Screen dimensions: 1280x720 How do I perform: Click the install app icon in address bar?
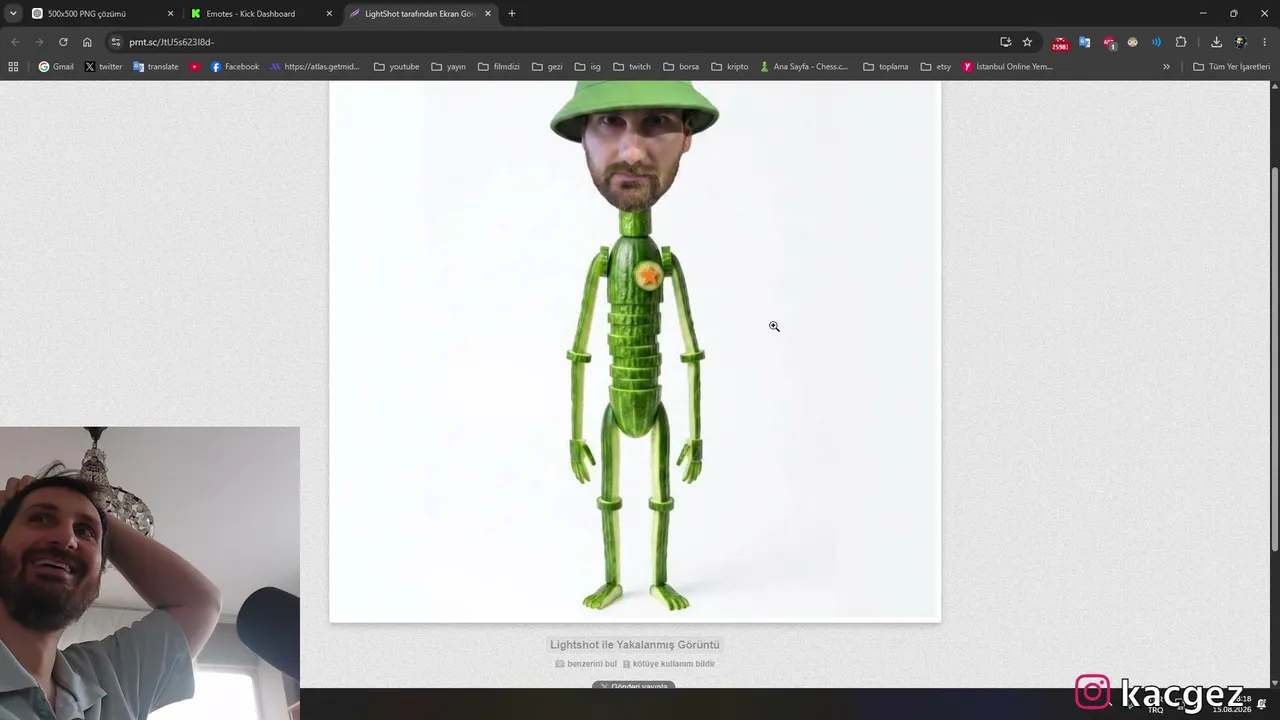[x=1005, y=42]
